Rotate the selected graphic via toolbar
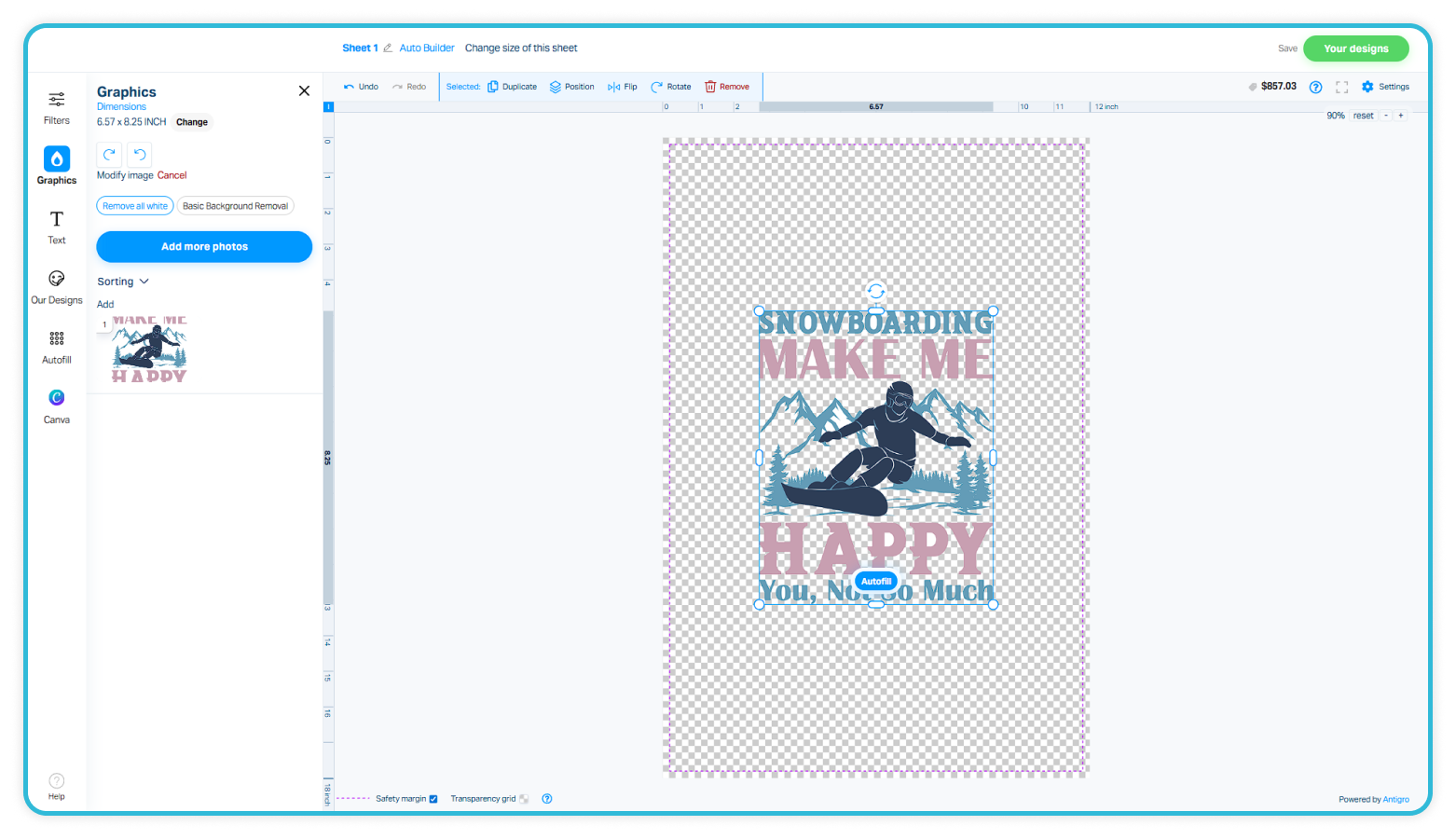 point(670,87)
